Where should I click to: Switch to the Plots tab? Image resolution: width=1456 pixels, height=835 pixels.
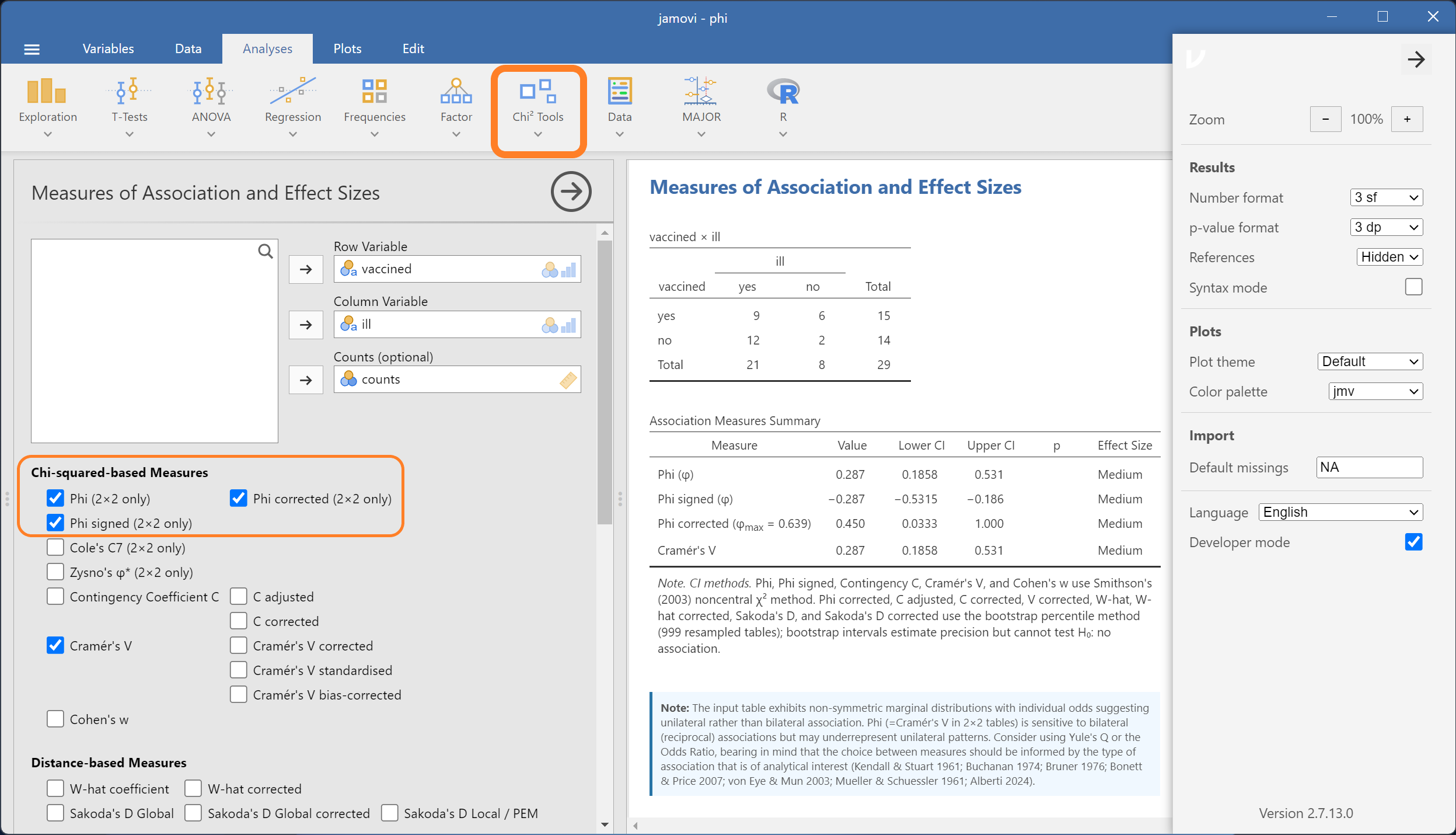(347, 49)
